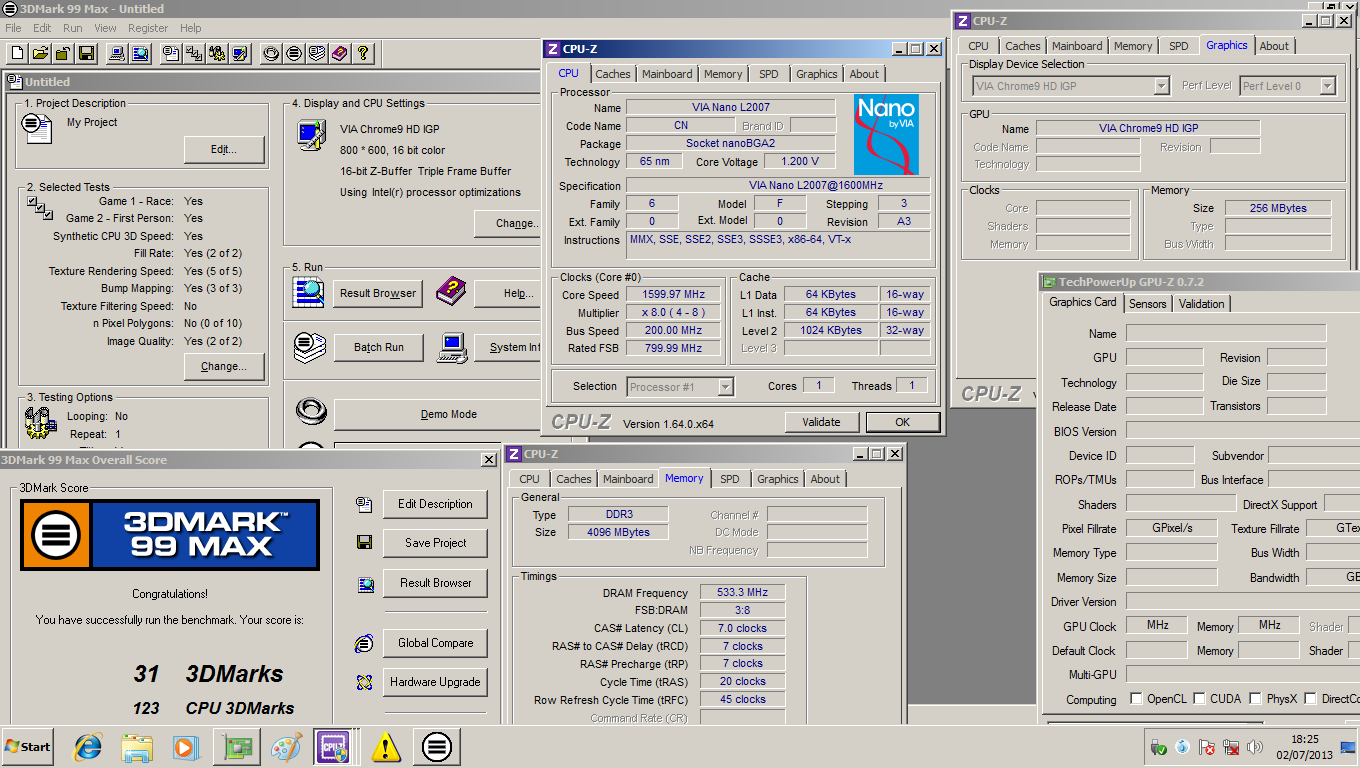Switch to Mainboard tab in center CPU-Z window
Viewport: 1360px width, 768px height.
click(667, 74)
